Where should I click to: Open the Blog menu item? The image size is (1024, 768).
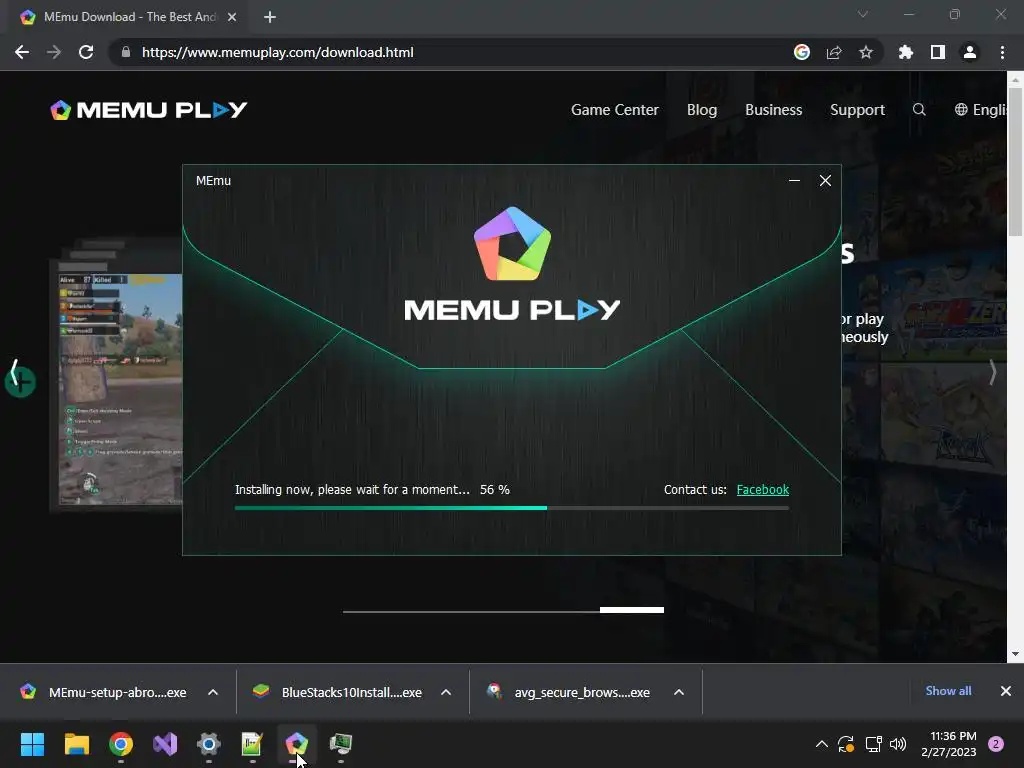tap(702, 110)
